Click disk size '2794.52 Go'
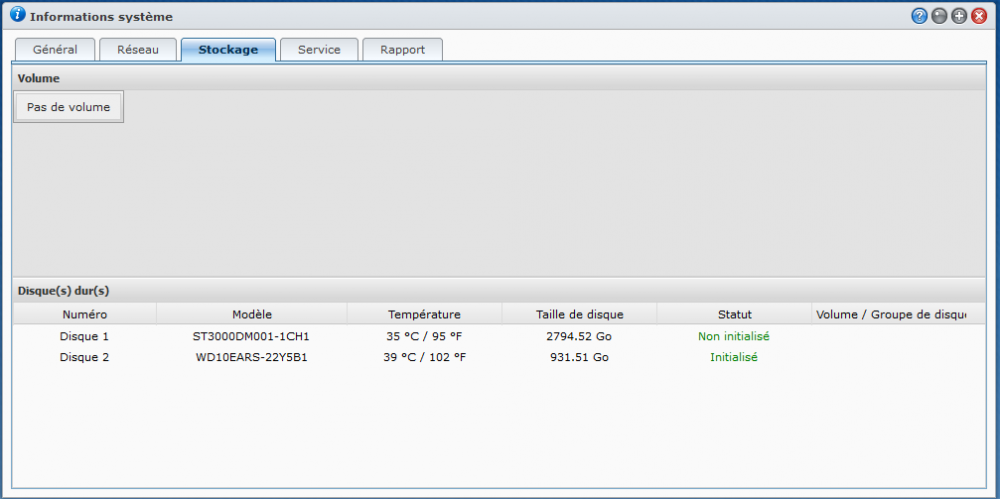The width and height of the screenshot is (1000, 499). [x=579, y=336]
